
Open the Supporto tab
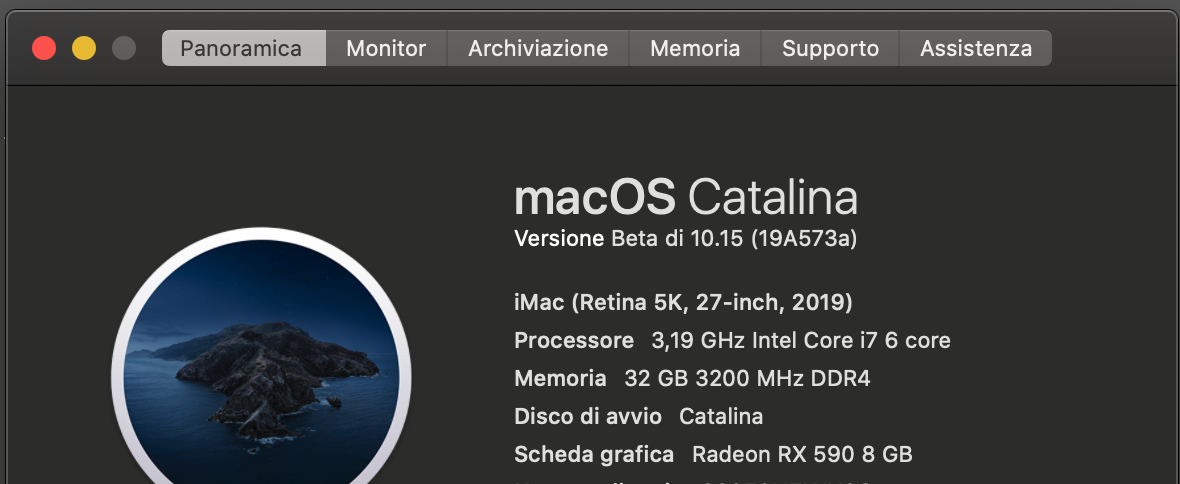coord(830,48)
